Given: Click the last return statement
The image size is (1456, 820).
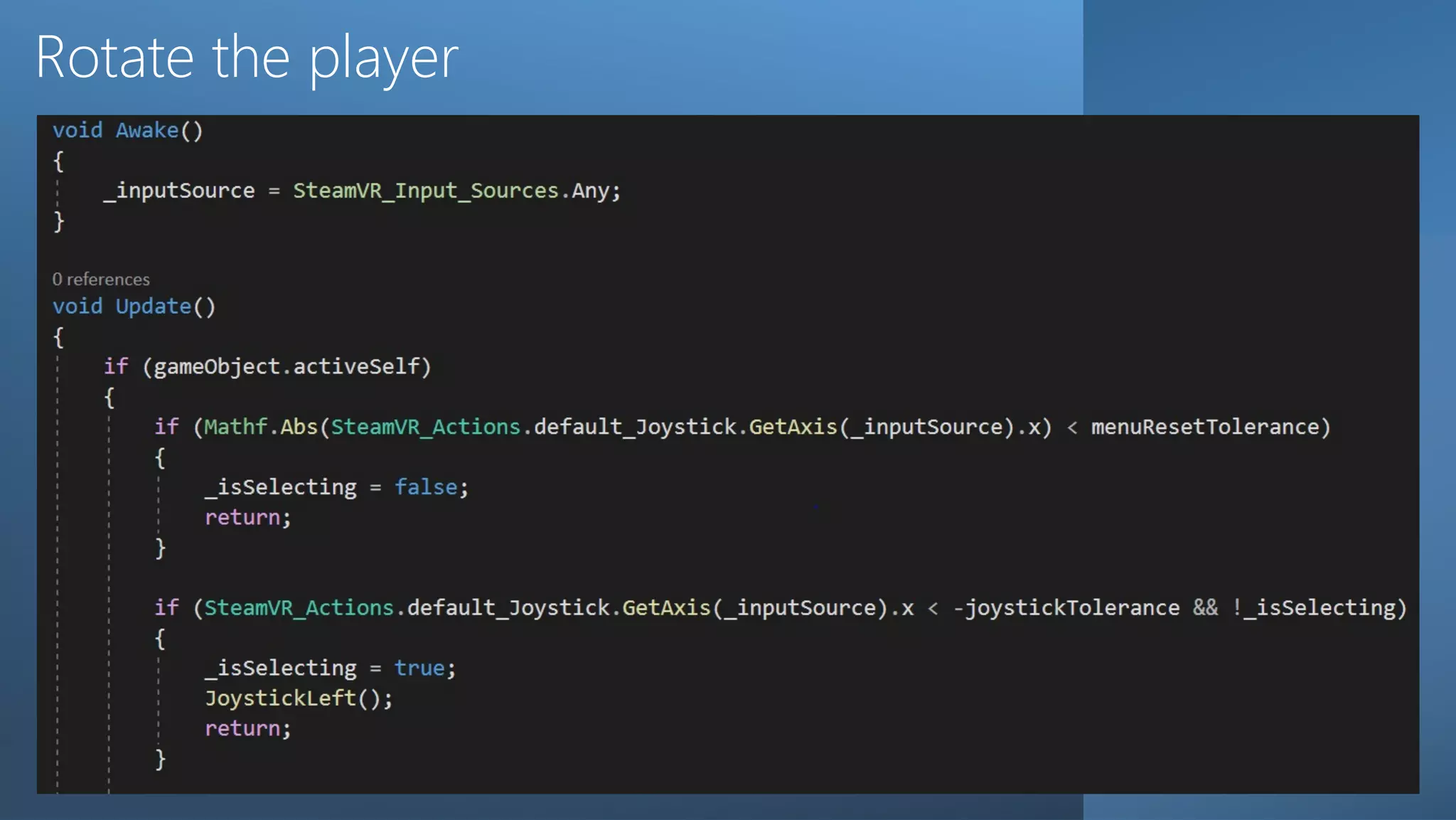Looking at the screenshot, I should tap(242, 728).
